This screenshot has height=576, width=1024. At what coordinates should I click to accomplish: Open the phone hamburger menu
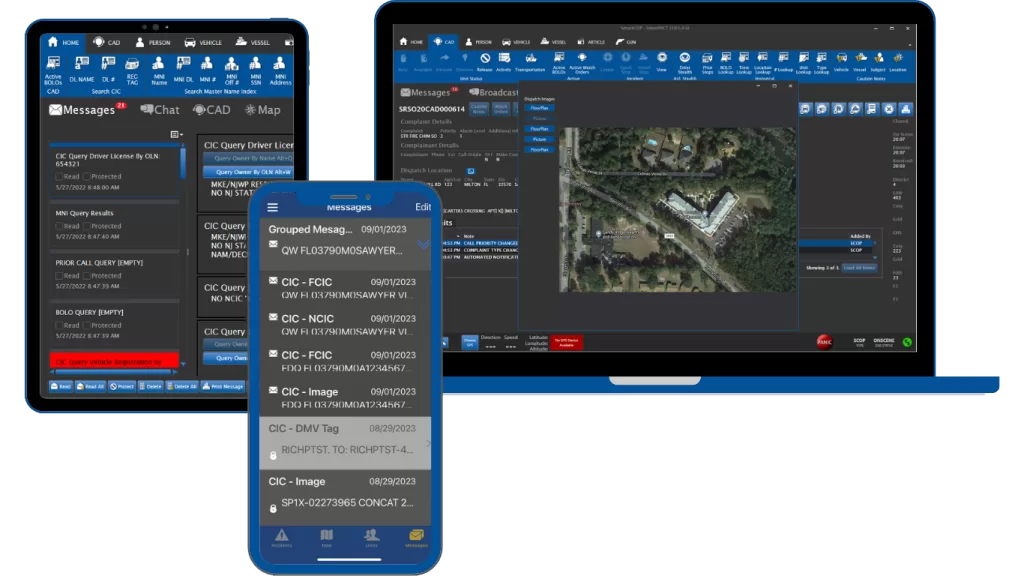click(272, 207)
